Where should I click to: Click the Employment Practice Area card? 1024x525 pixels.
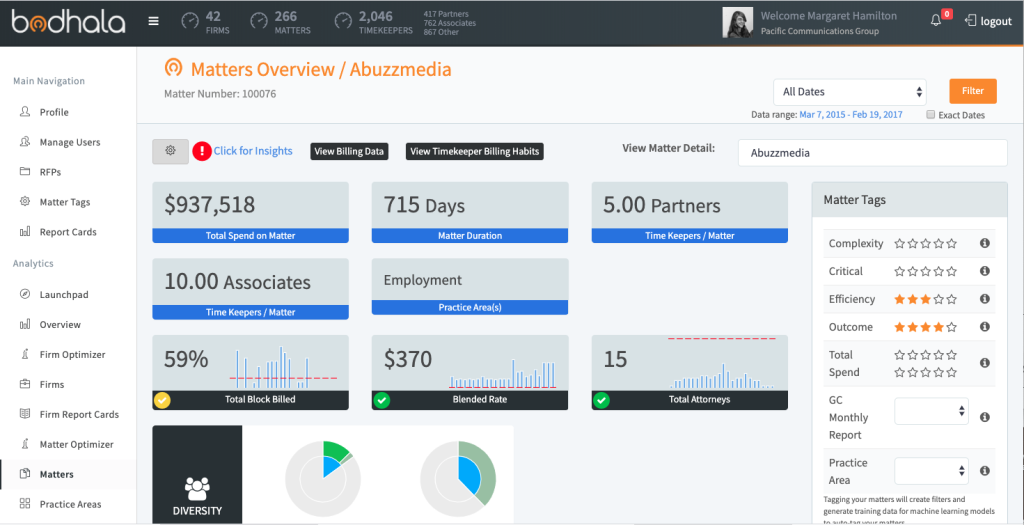(470, 287)
